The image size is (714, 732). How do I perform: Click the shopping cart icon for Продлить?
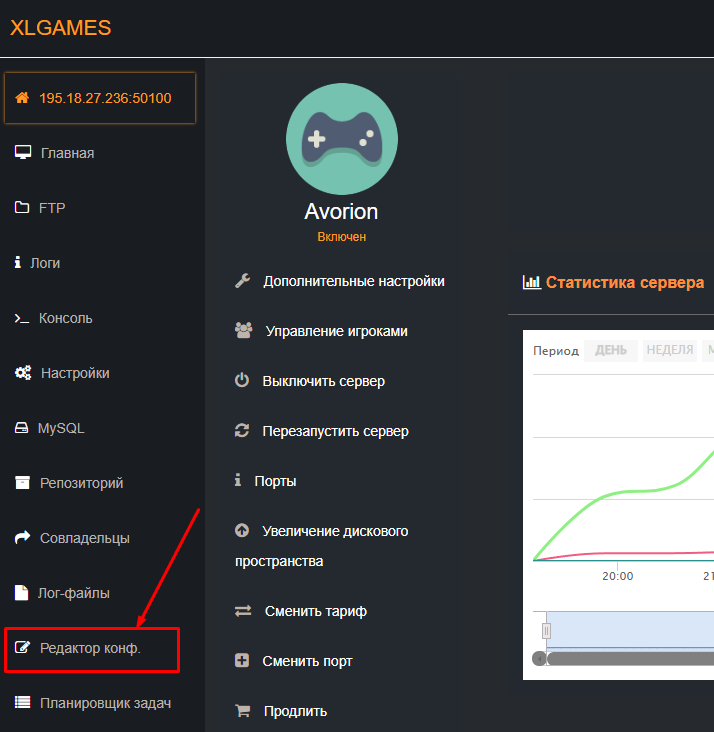(x=241, y=711)
